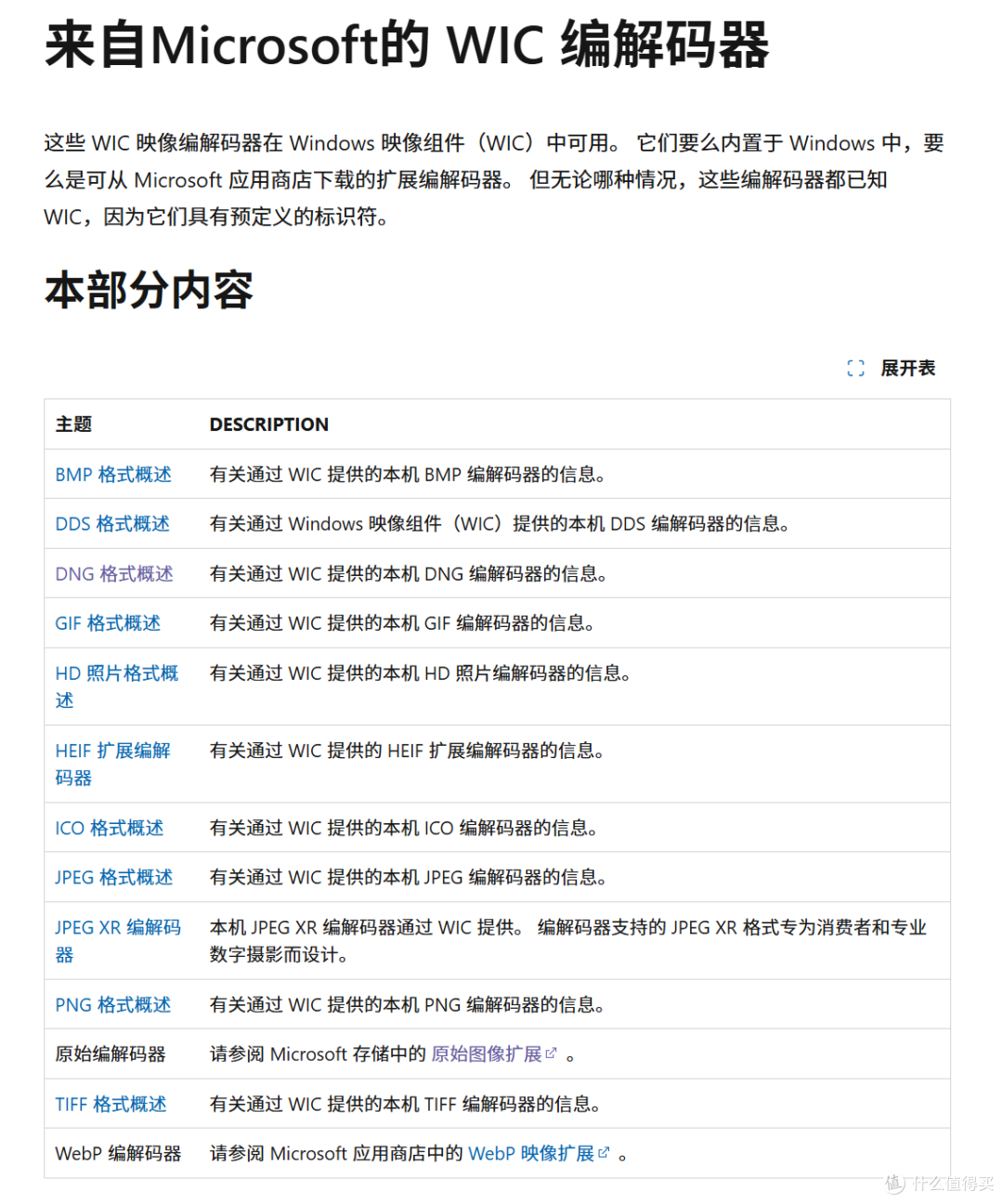Open the JPEG 格式概述 link
The image size is (1003, 1204).
[114, 877]
